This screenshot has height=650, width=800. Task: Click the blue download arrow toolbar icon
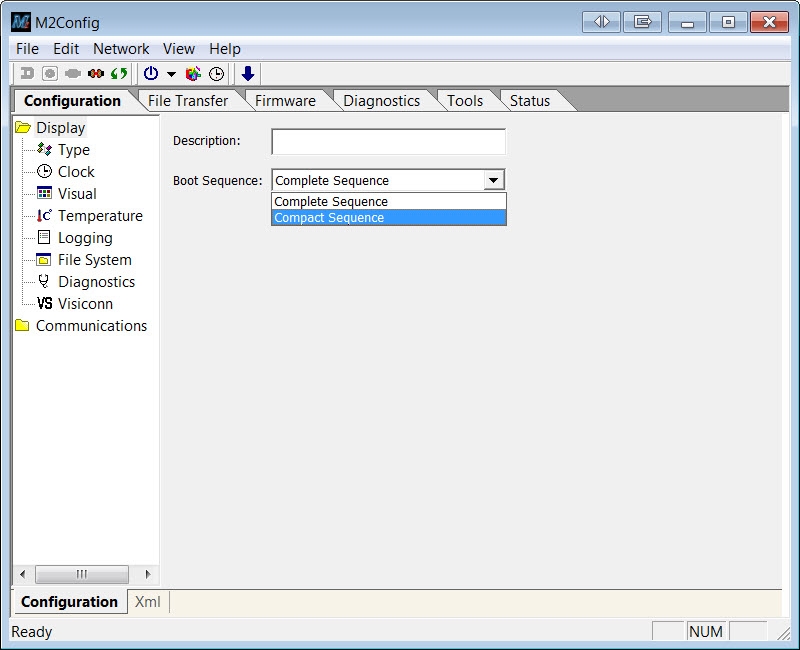click(248, 74)
